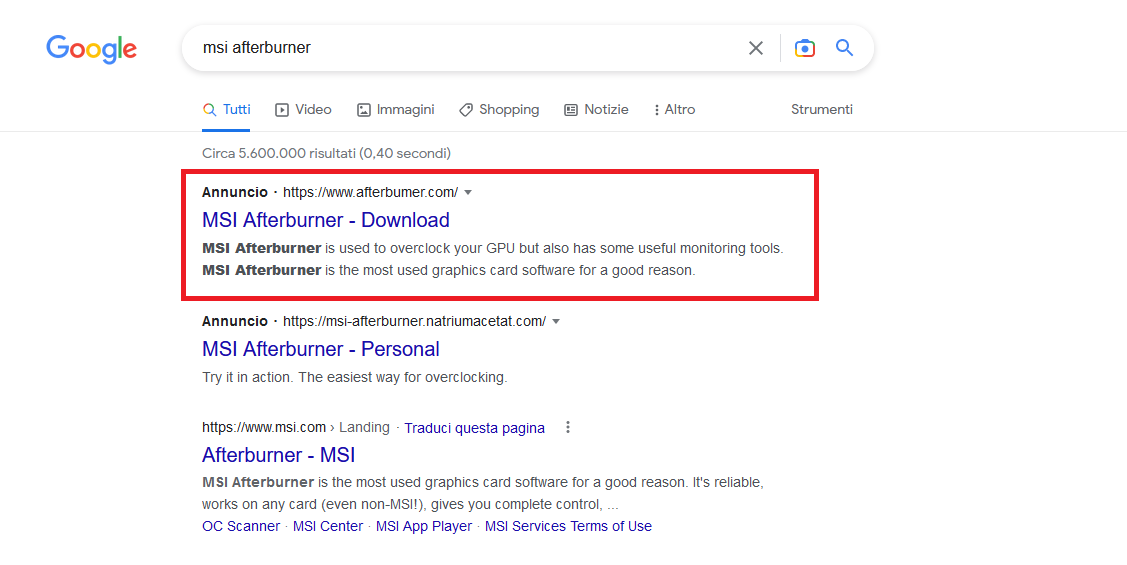The image size is (1127, 565).
Task: Open MSI App Player sitelink
Action: 424,526
